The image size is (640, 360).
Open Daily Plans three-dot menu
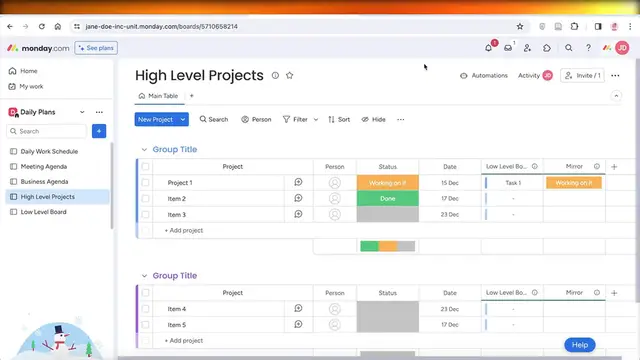click(99, 112)
